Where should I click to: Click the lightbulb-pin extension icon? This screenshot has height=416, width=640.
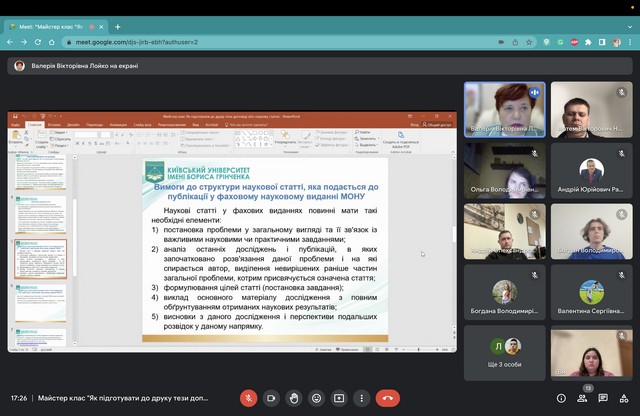tap(547, 42)
